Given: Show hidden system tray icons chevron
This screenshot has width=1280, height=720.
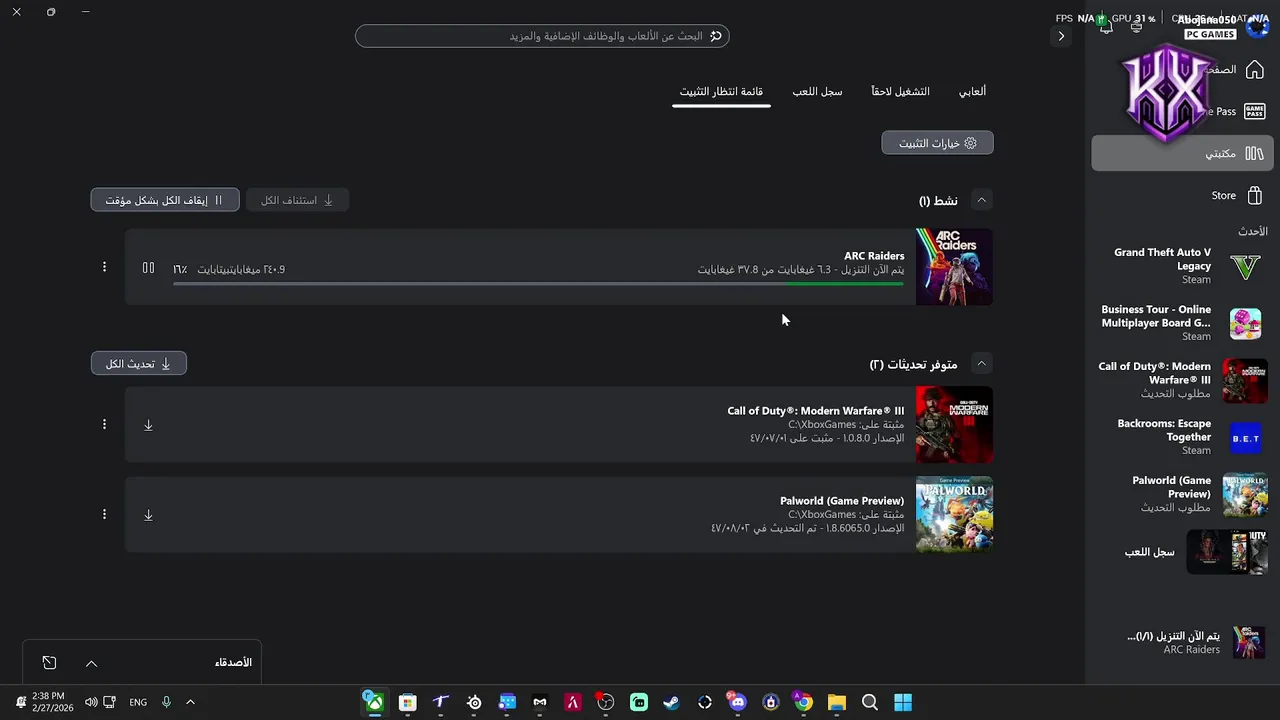Looking at the screenshot, I should click(190, 702).
